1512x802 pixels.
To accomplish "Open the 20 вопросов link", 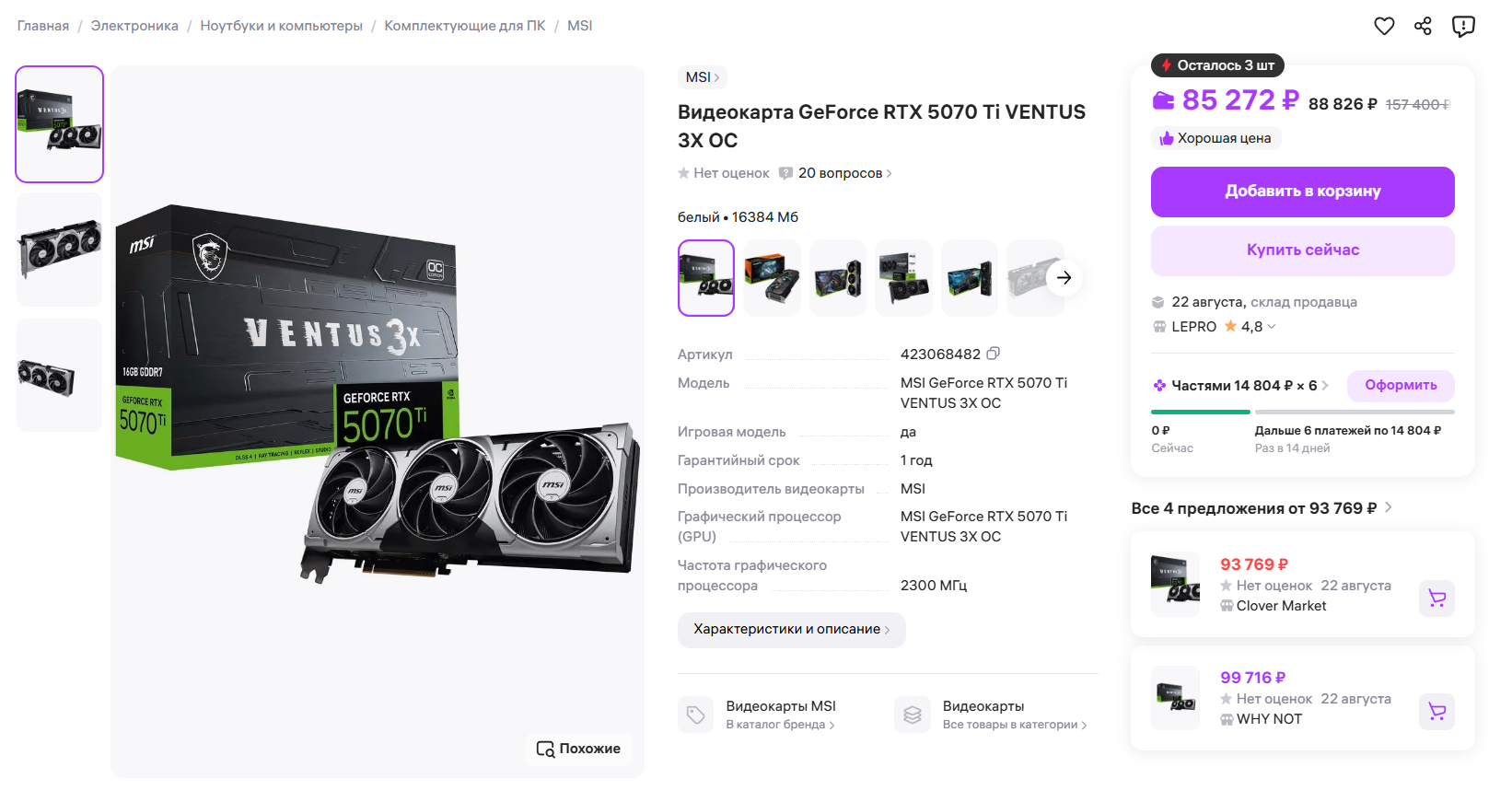I will (840, 173).
